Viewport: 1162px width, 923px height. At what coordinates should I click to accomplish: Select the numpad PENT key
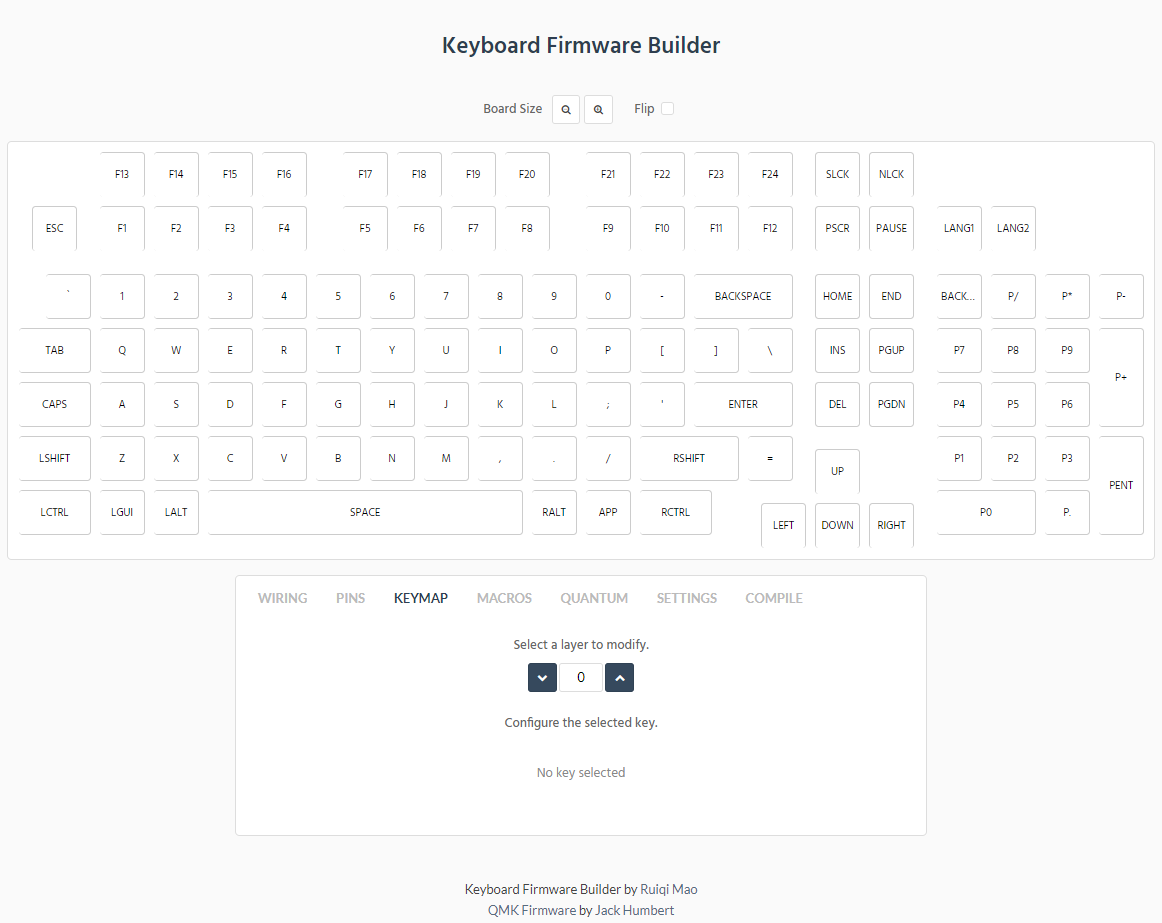coord(1121,485)
